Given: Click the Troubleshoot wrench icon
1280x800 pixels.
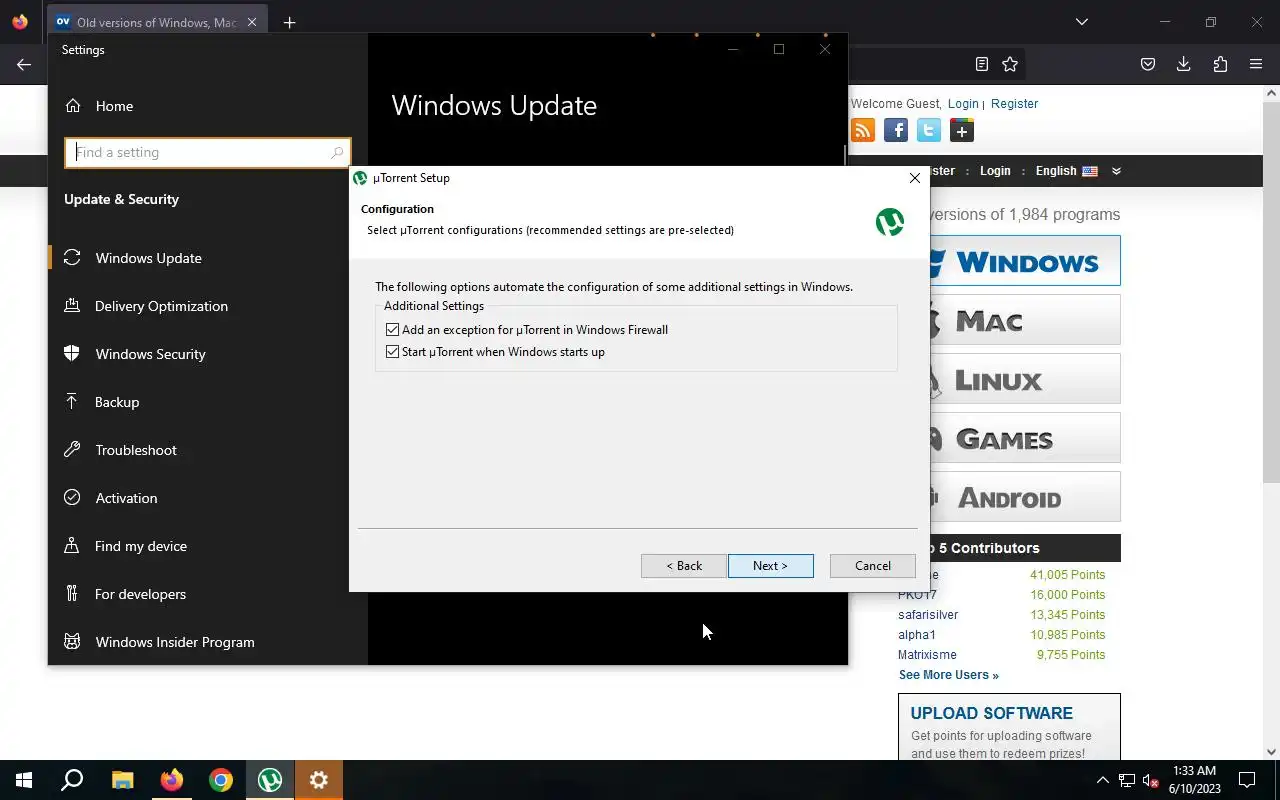Looking at the screenshot, I should click(x=72, y=449).
